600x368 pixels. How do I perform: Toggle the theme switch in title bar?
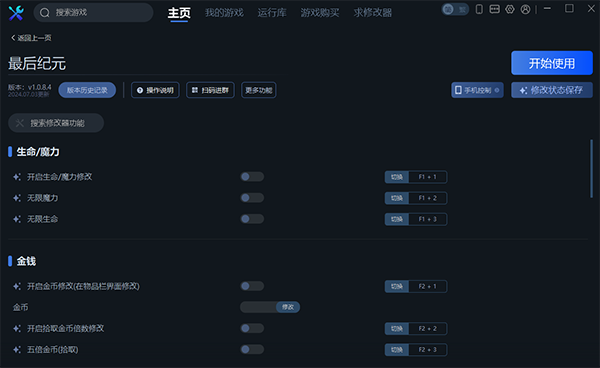click(x=455, y=9)
